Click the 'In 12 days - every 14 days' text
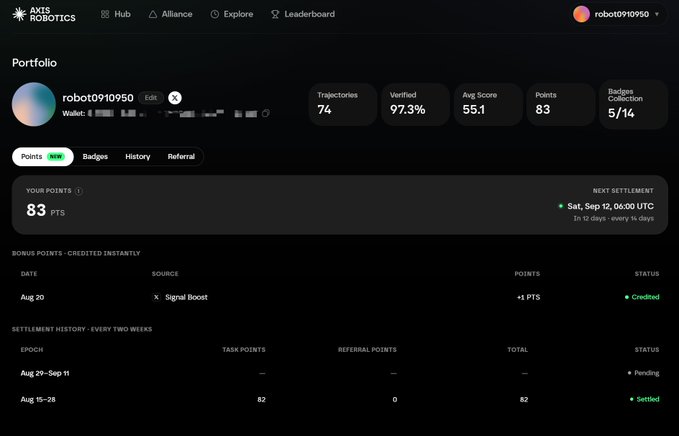The image size is (679, 436). pos(614,218)
